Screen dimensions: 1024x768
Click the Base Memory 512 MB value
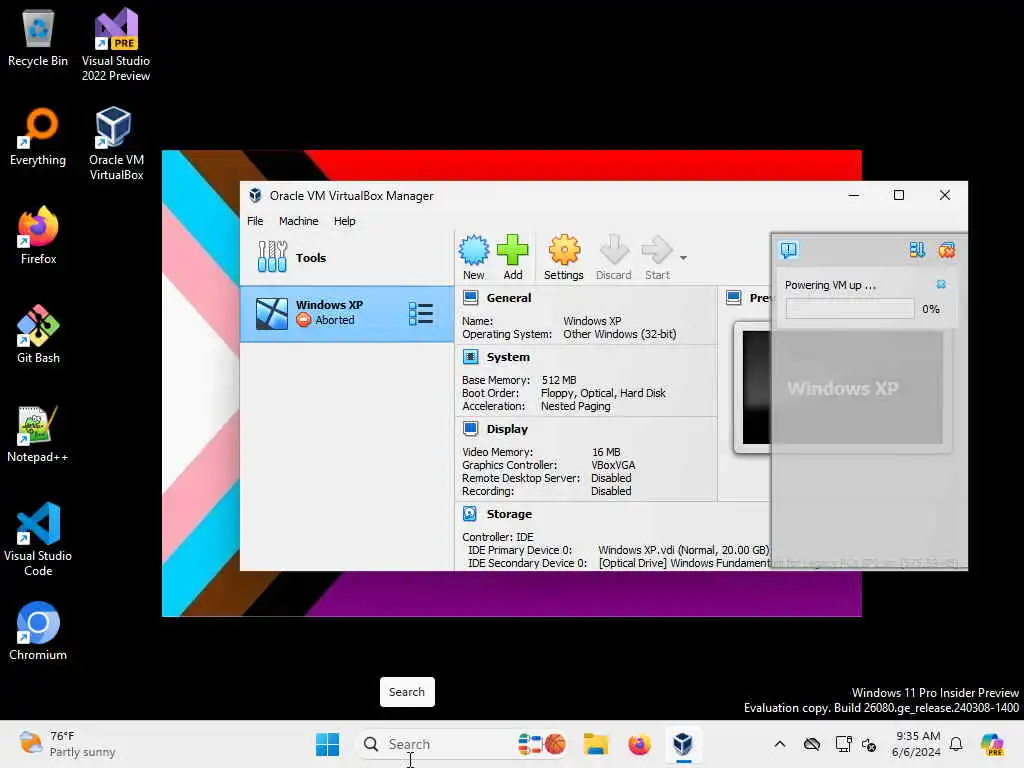tap(559, 380)
